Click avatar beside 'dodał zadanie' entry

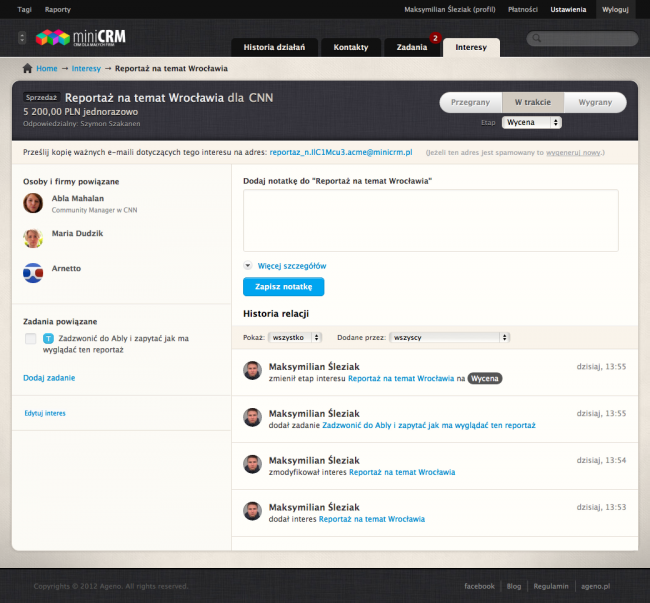[252, 417]
